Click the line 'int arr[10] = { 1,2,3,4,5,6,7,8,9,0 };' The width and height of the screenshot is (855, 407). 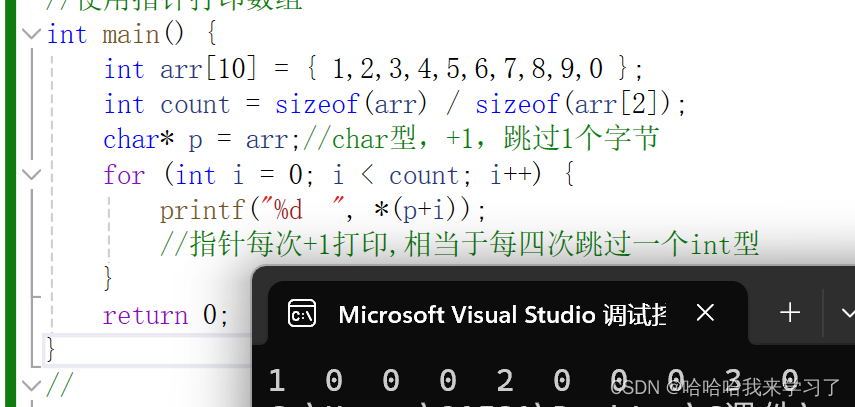[x=374, y=70]
